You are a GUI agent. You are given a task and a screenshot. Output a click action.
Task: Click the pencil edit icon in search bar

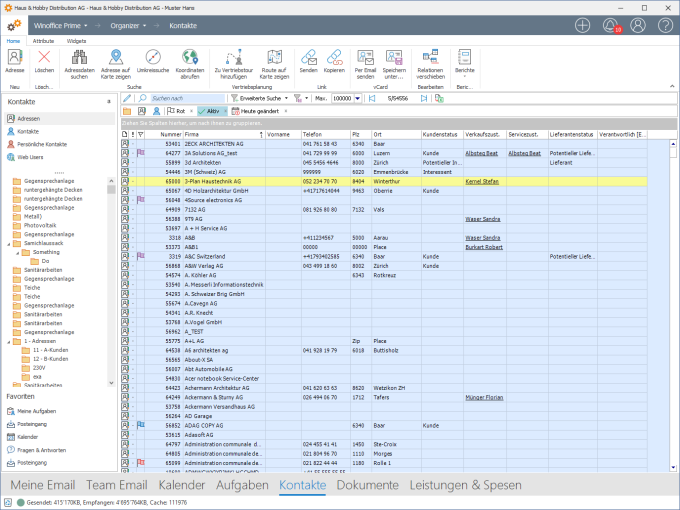click(x=127, y=98)
